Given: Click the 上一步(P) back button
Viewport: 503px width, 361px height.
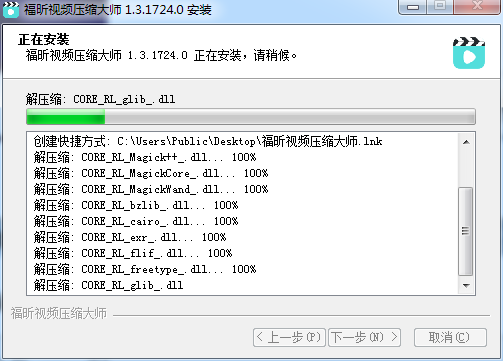Looking at the screenshot, I should 289,337.
